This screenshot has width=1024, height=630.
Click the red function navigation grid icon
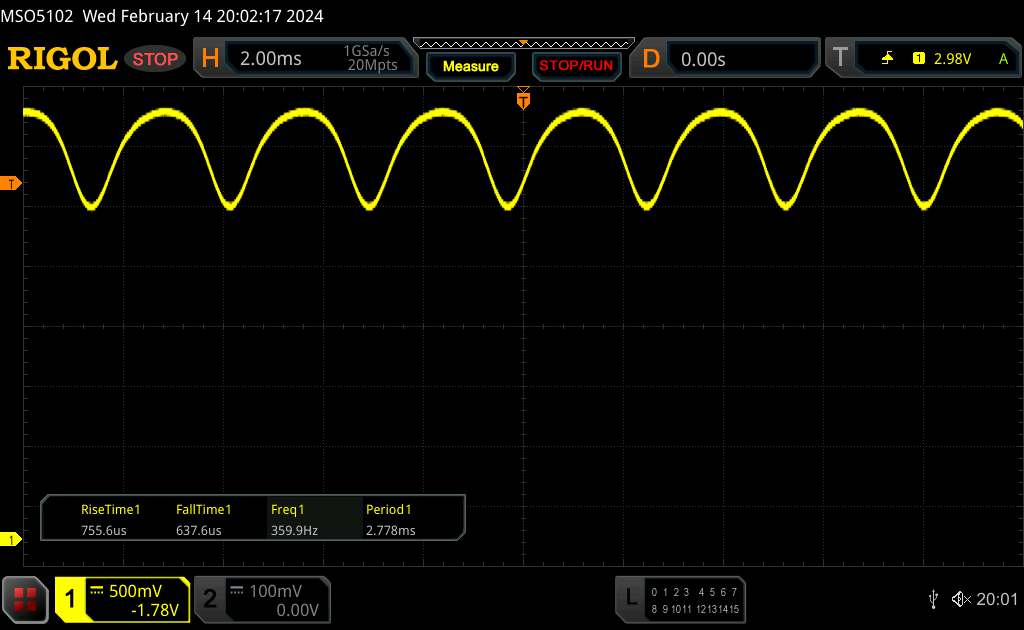pos(26,599)
